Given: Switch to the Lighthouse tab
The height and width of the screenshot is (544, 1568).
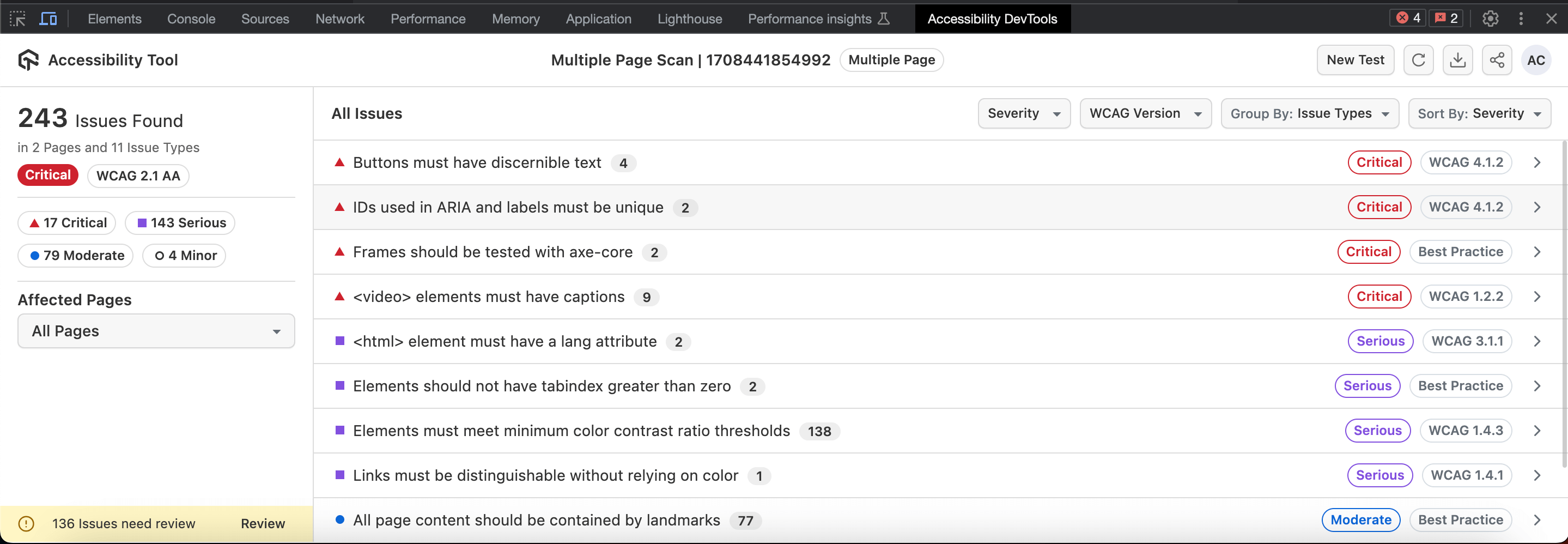Looking at the screenshot, I should click(690, 19).
